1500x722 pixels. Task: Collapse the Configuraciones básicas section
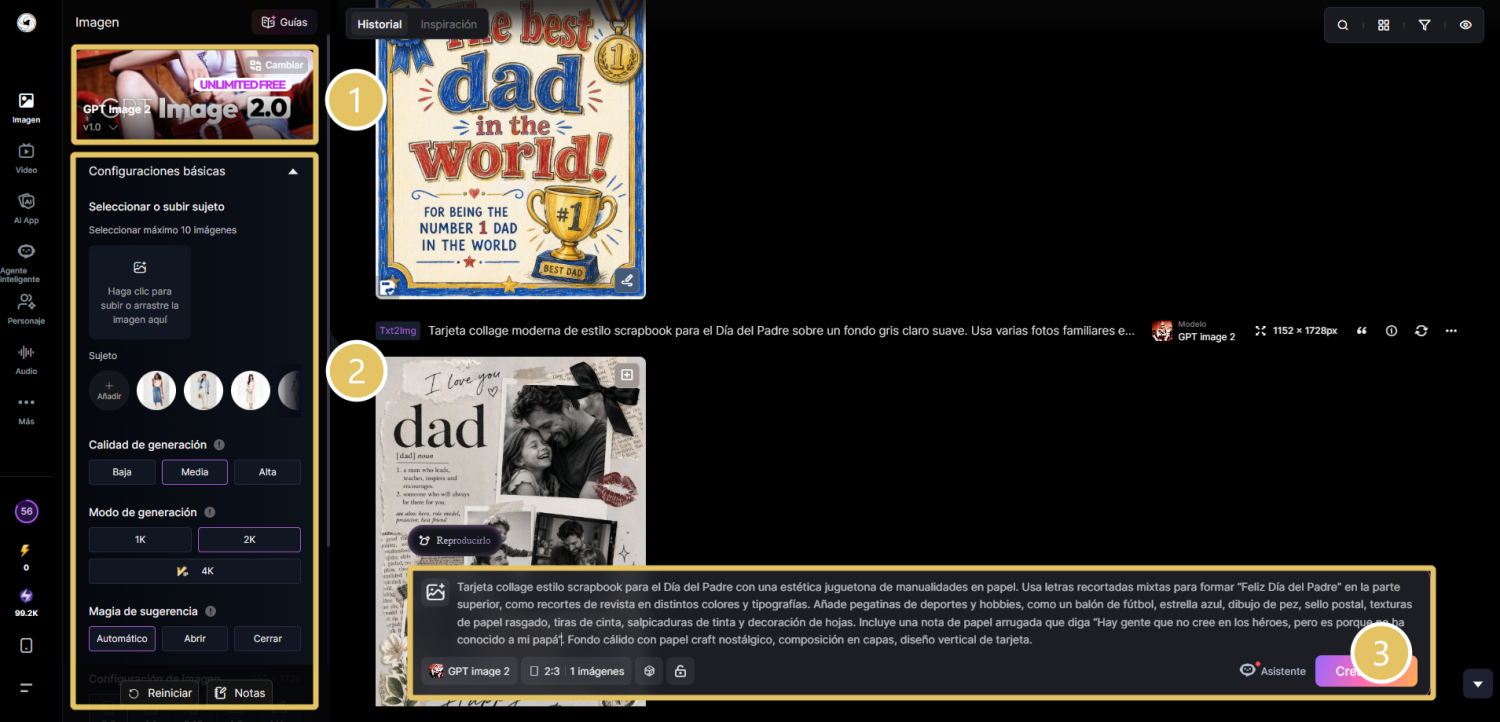tap(293, 171)
